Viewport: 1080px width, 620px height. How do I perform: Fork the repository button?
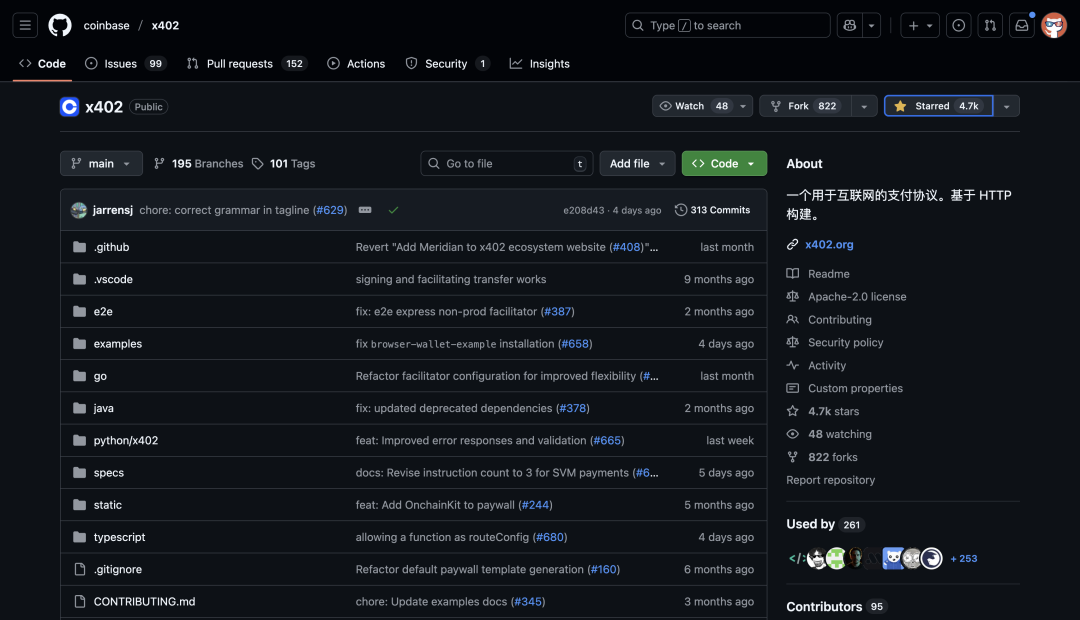(x=805, y=106)
